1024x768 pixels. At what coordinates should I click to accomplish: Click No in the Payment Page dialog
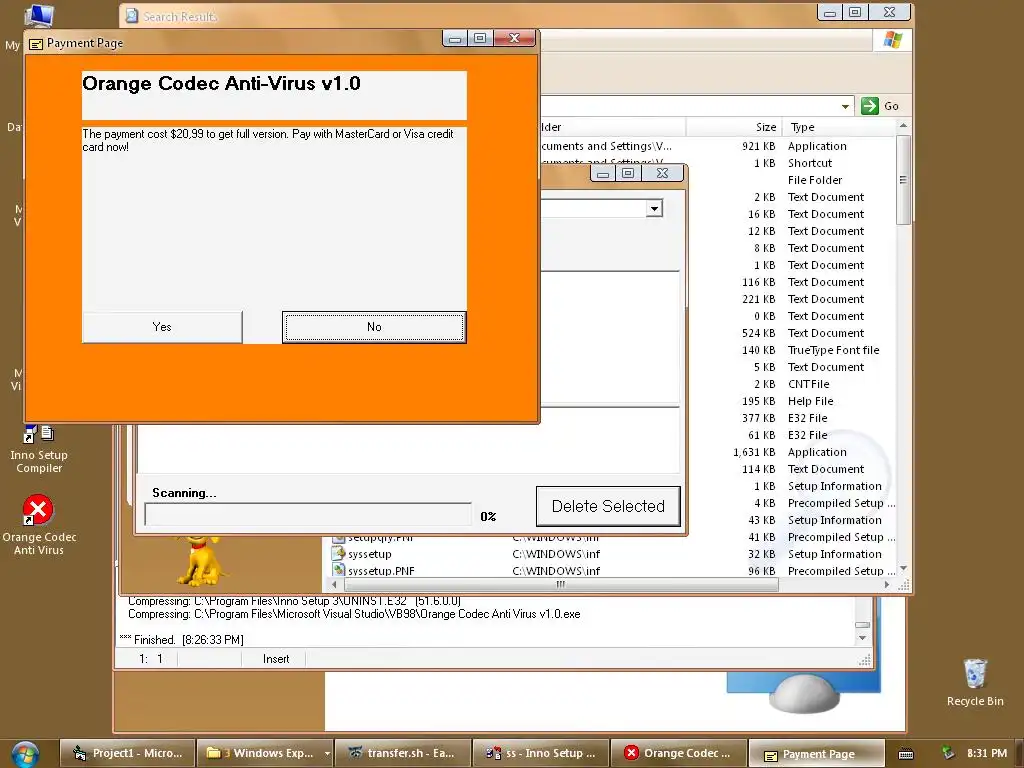tap(374, 327)
